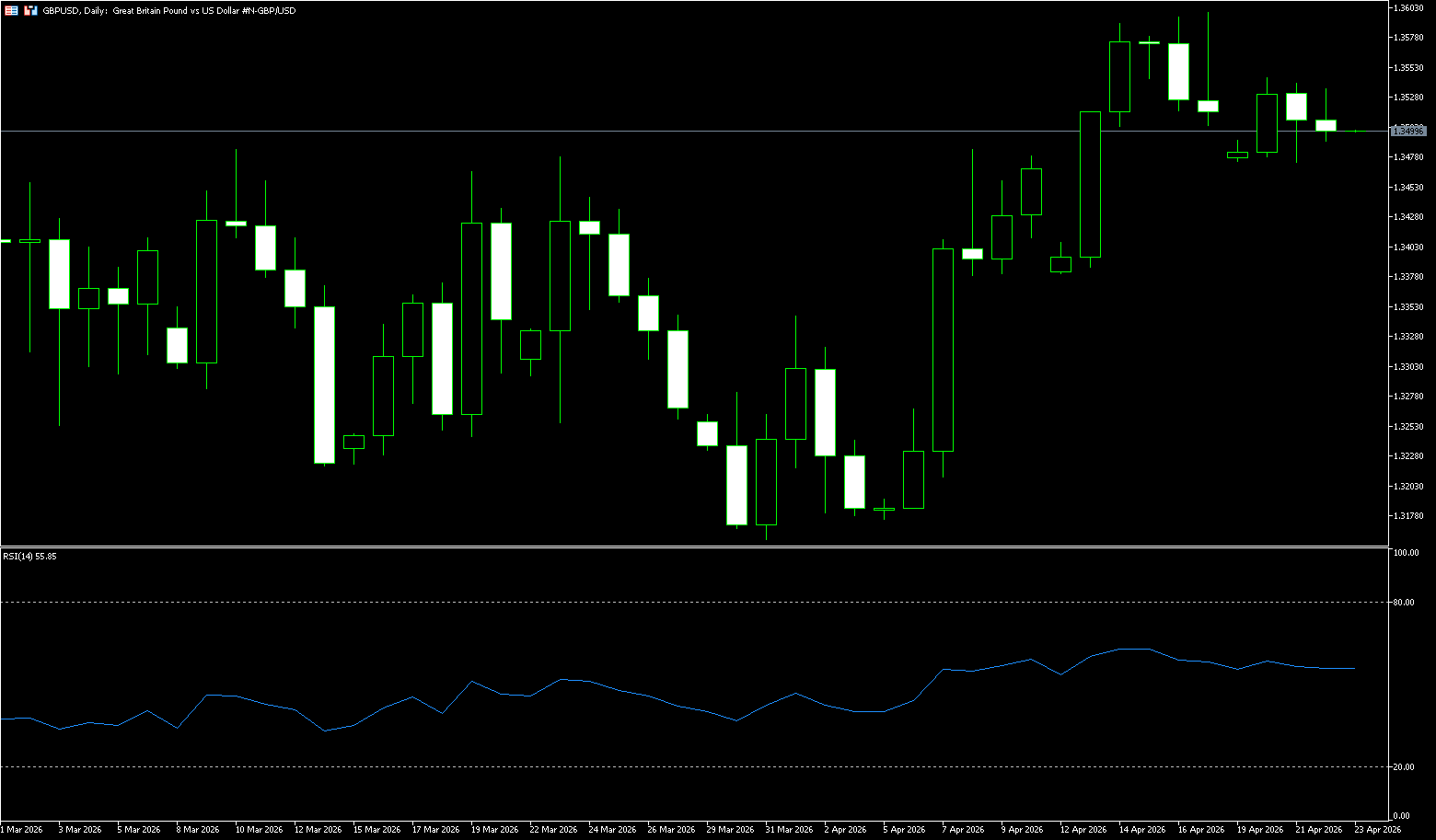The width and height of the screenshot is (1436, 840).
Task: Click the large bearish candle at 12 Mar
Action: (324, 385)
